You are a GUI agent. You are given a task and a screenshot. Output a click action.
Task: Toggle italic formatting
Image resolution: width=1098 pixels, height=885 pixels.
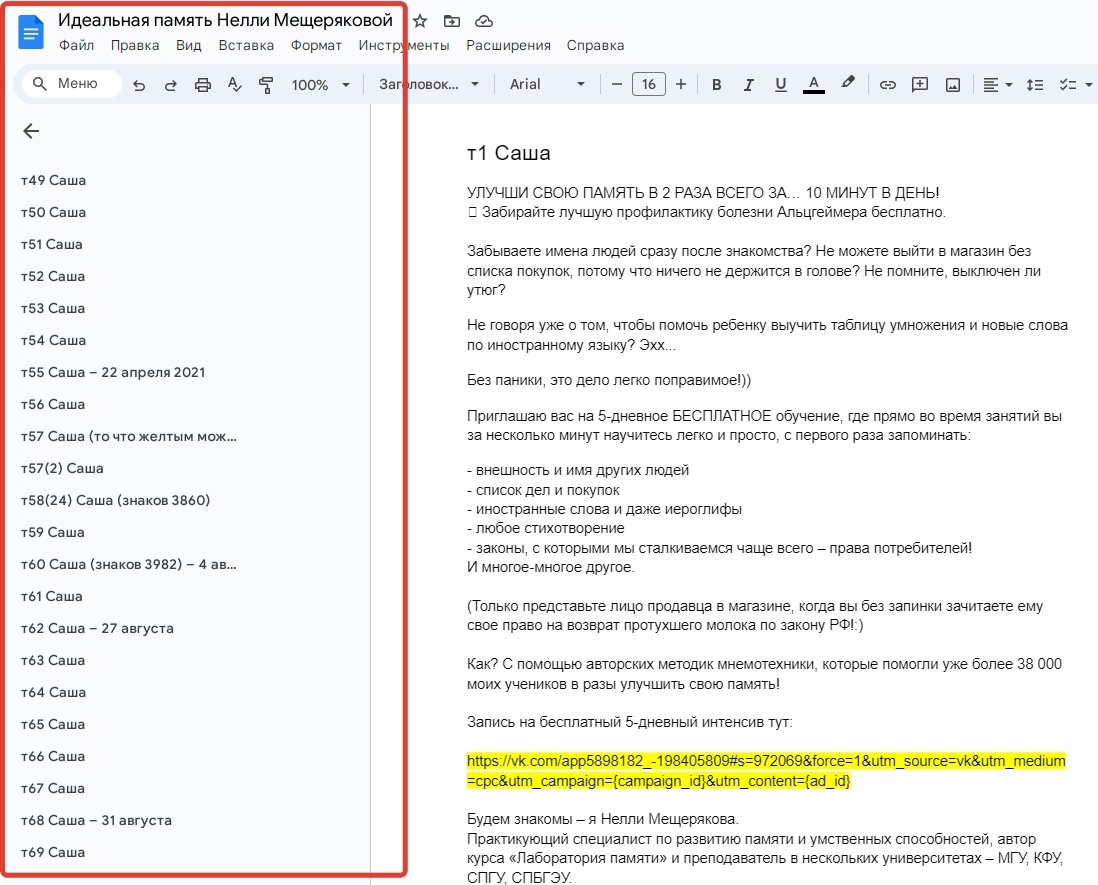click(x=749, y=85)
